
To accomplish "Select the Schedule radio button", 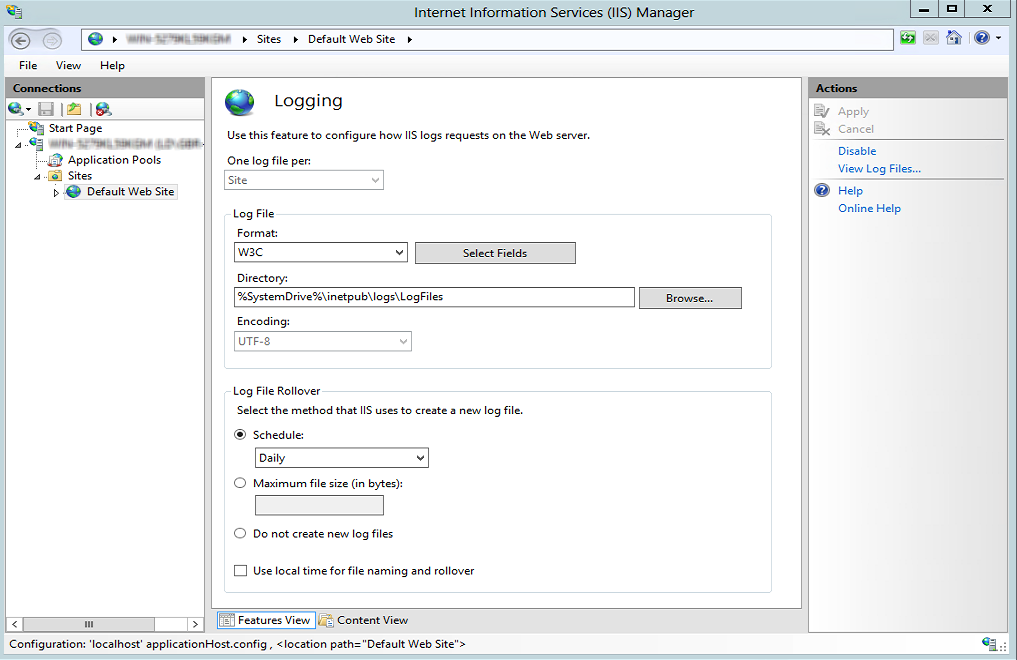I will (x=240, y=435).
